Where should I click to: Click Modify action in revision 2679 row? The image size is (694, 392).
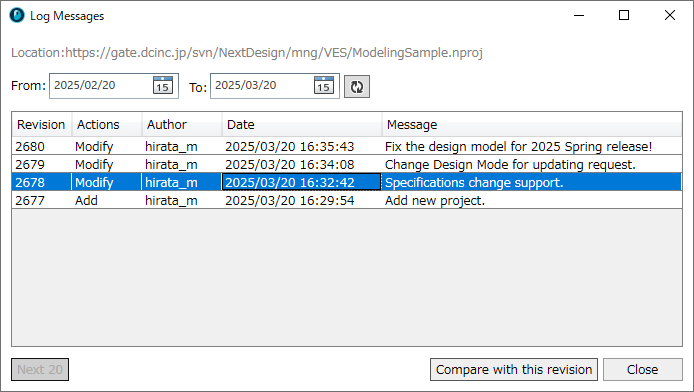tap(94, 165)
